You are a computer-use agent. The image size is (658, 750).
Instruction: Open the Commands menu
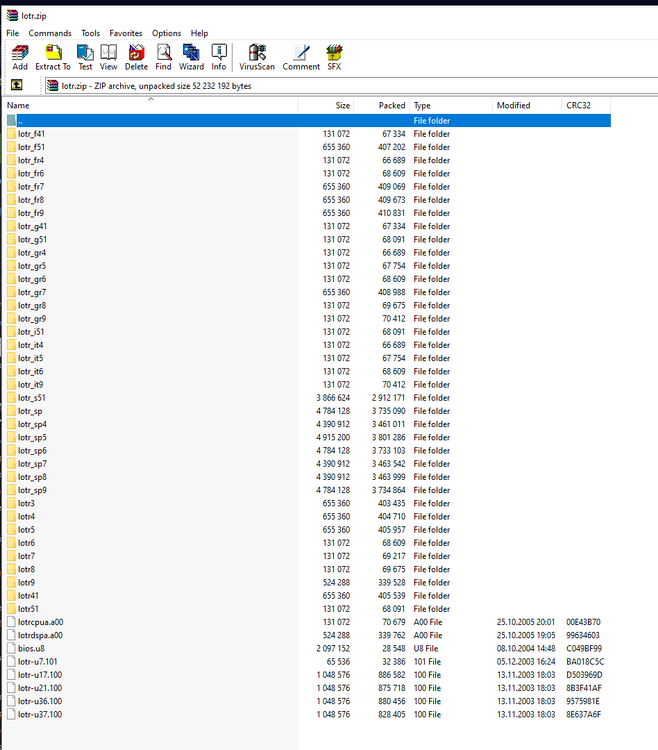tap(50, 33)
